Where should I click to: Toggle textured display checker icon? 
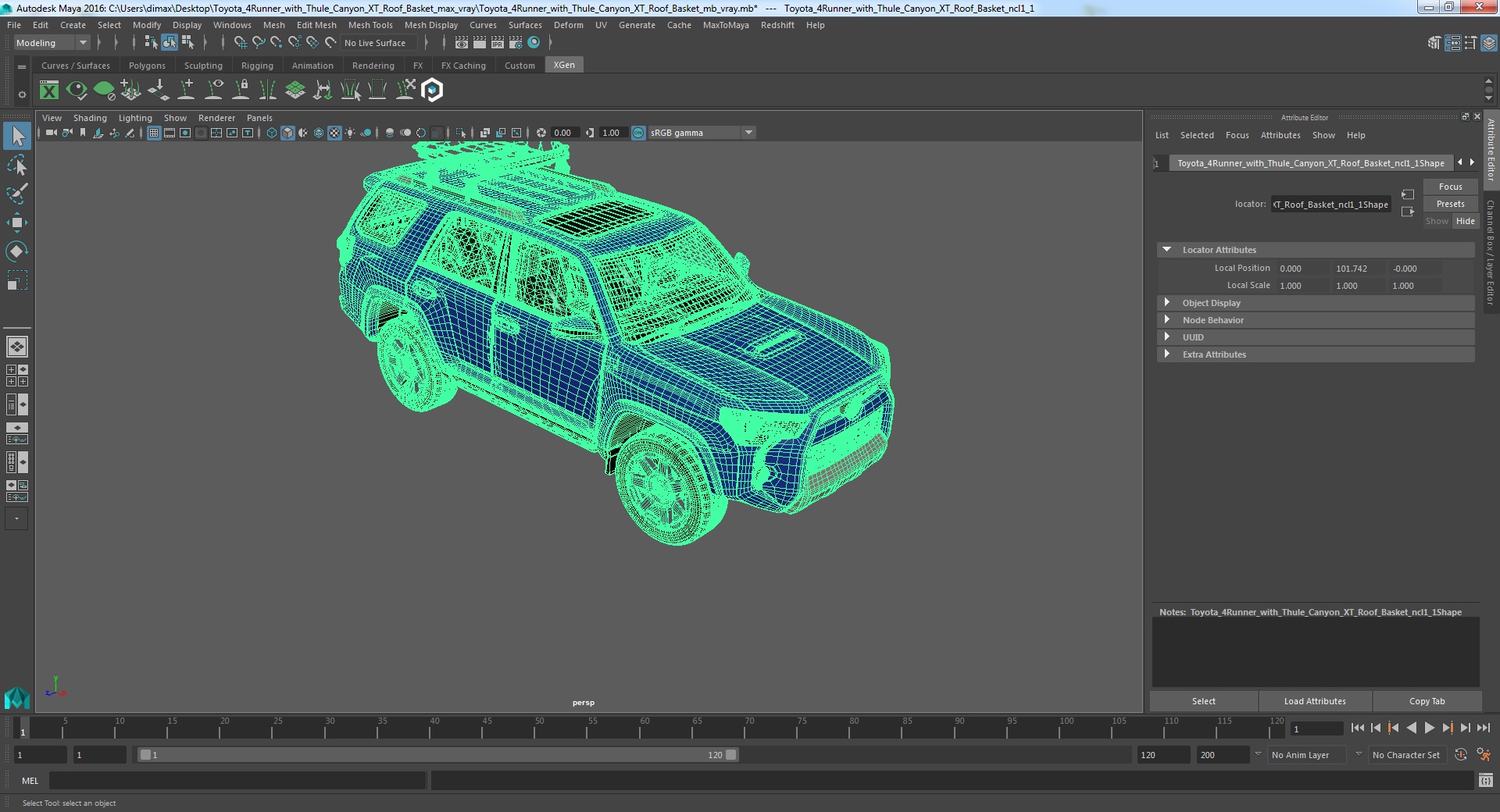coord(334,133)
